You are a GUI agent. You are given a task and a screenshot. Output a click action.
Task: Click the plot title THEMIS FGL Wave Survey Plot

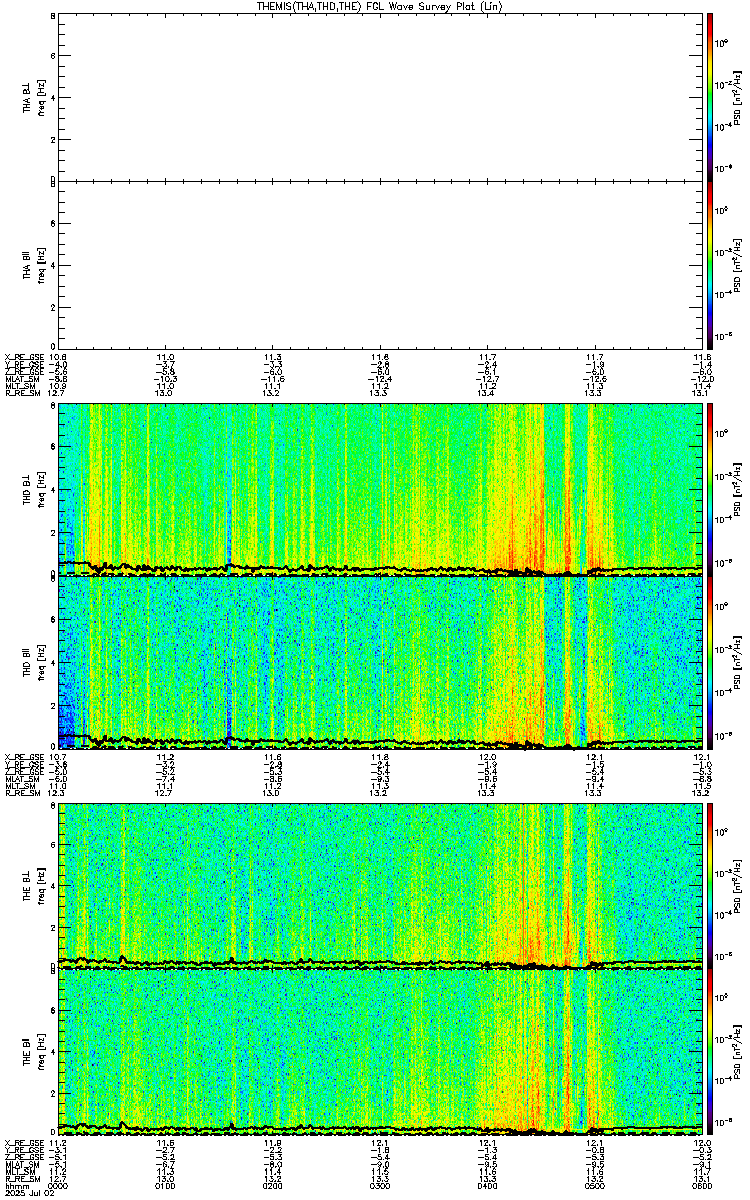(x=381, y=6)
